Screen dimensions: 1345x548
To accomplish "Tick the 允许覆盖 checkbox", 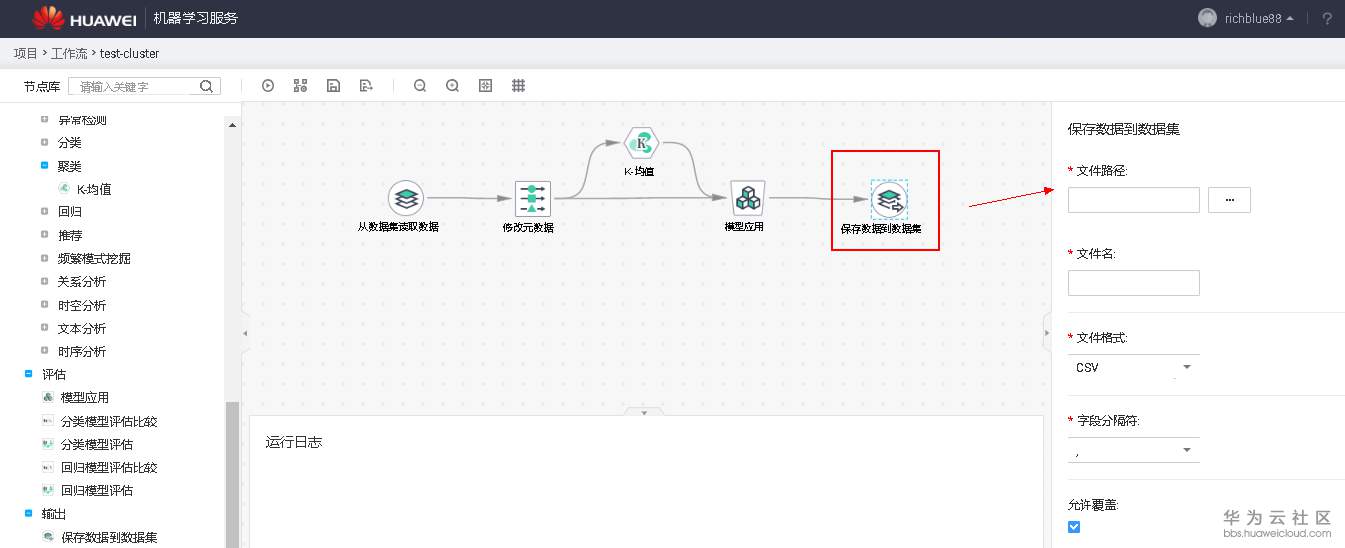I will pyautogui.click(x=1074, y=527).
